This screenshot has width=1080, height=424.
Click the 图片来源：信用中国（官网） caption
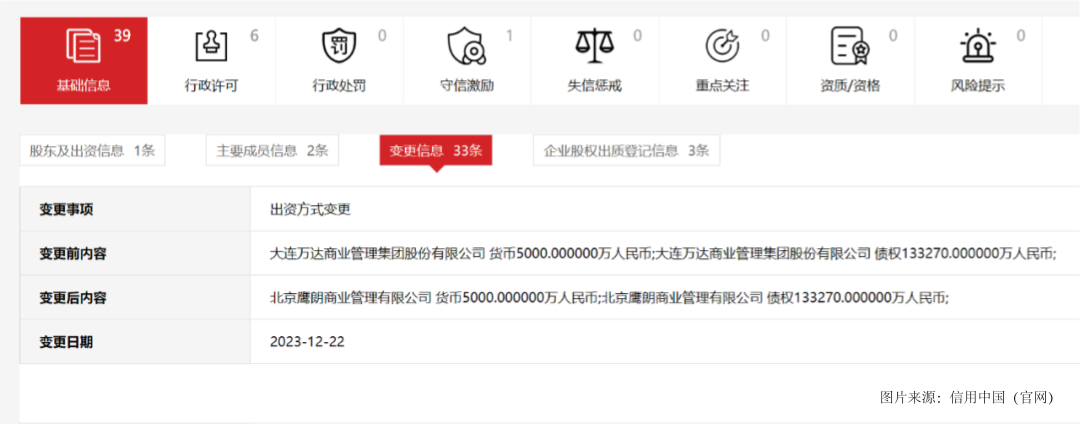967,398
